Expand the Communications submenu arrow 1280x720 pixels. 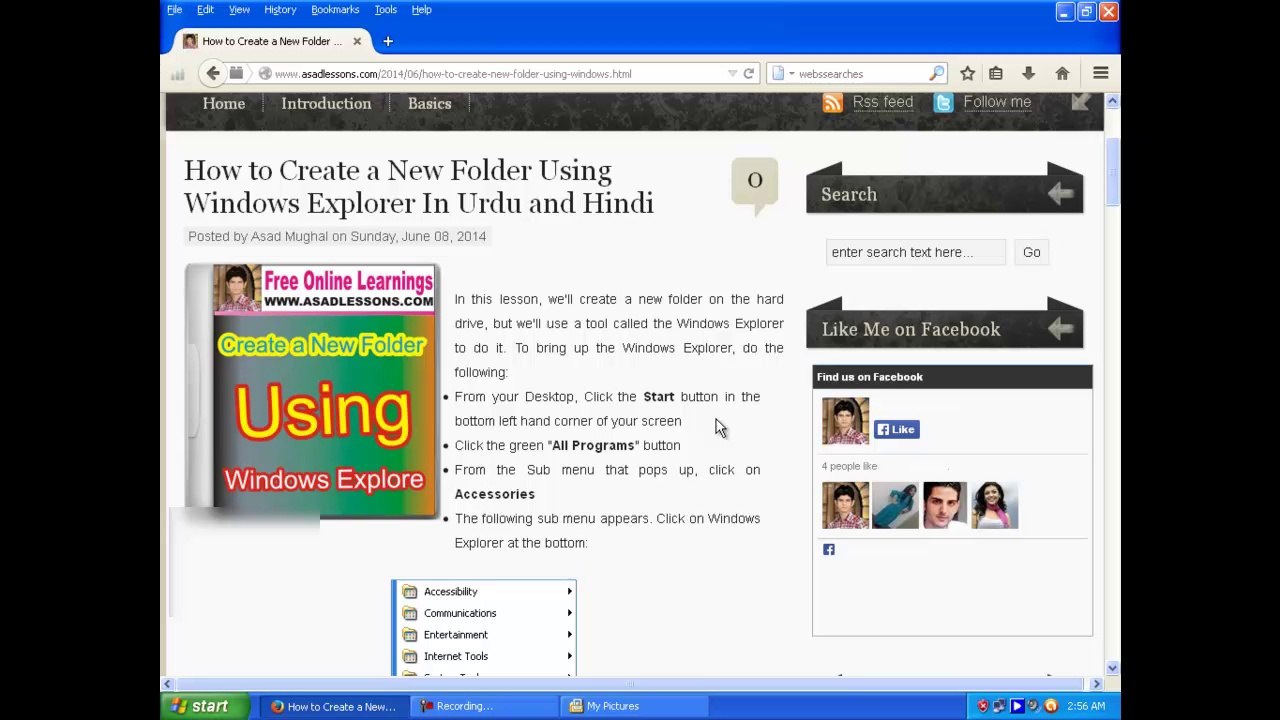[569, 613]
